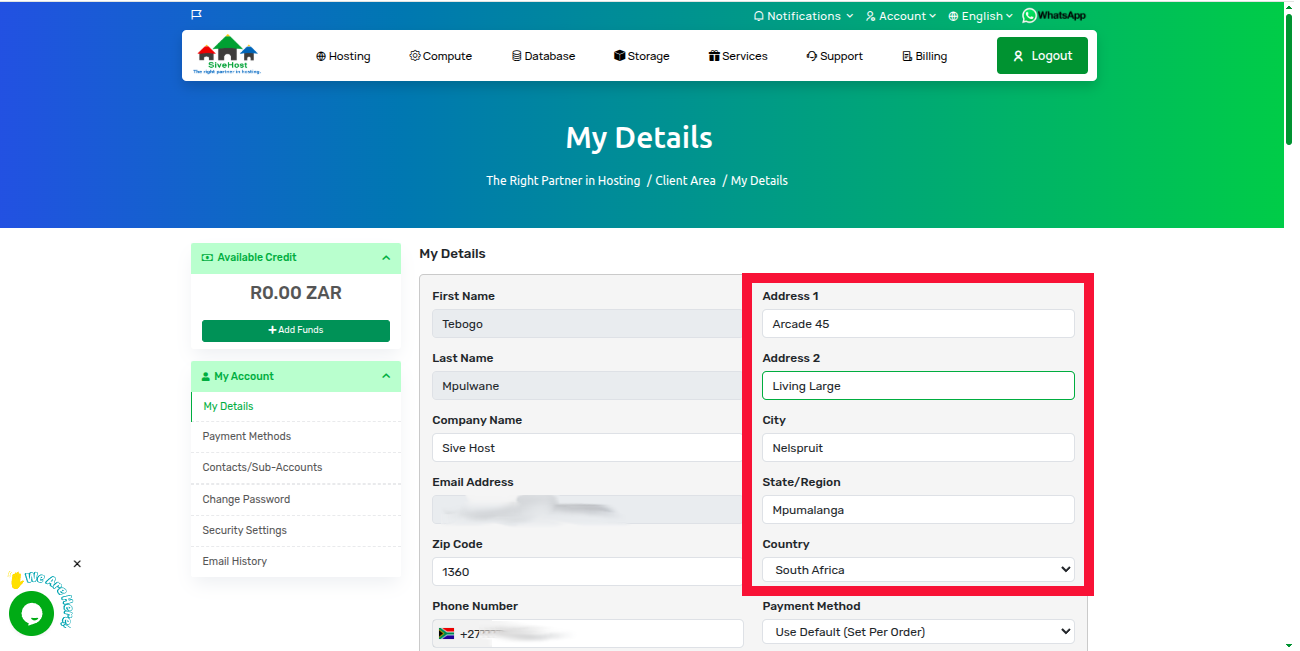Open Payment Methods in sidebar

coord(247,437)
